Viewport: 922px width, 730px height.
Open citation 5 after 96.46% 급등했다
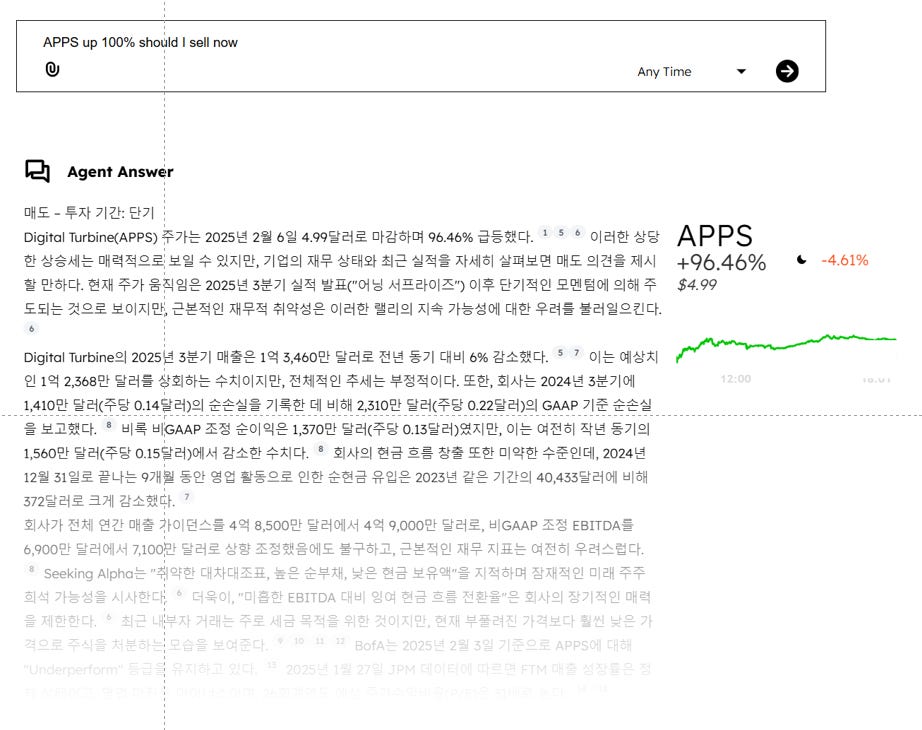click(x=561, y=233)
